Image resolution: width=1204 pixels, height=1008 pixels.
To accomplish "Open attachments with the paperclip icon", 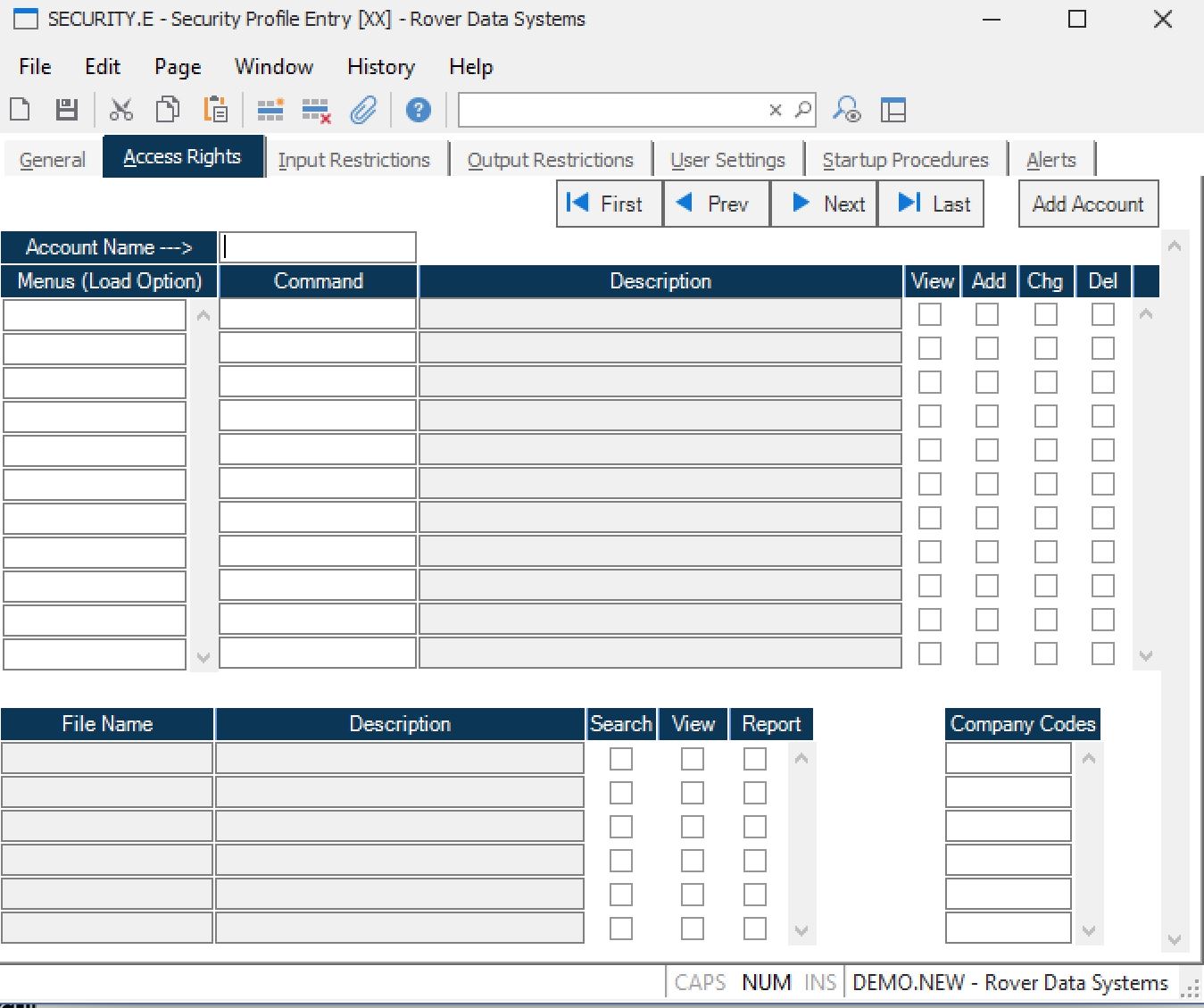I will (363, 110).
